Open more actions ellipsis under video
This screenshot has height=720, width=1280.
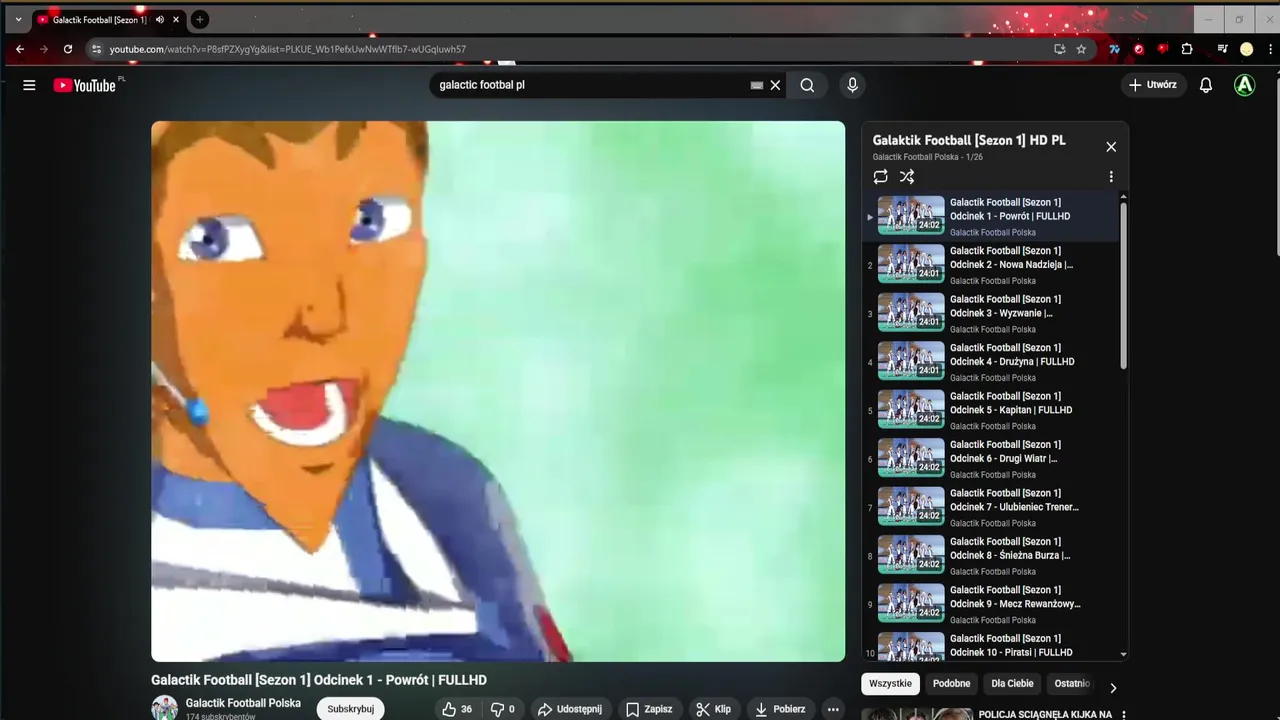click(x=833, y=709)
